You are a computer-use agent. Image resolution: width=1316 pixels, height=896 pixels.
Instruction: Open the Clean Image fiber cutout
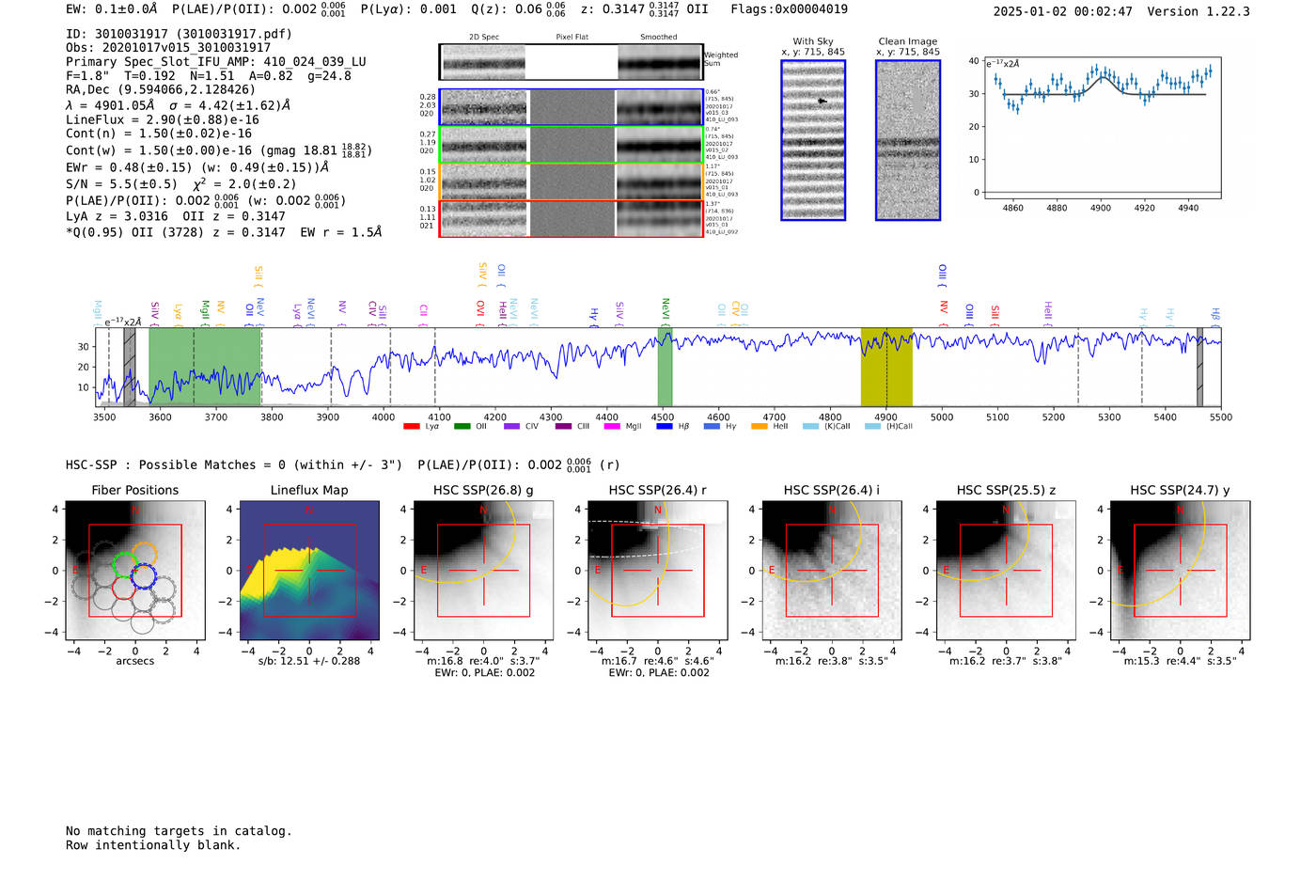point(908,140)
